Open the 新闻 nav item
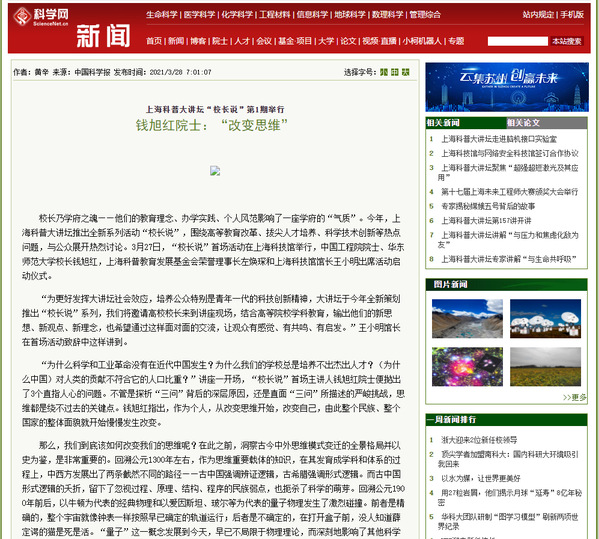Screen dimensions: 599x539 point(176,41)
